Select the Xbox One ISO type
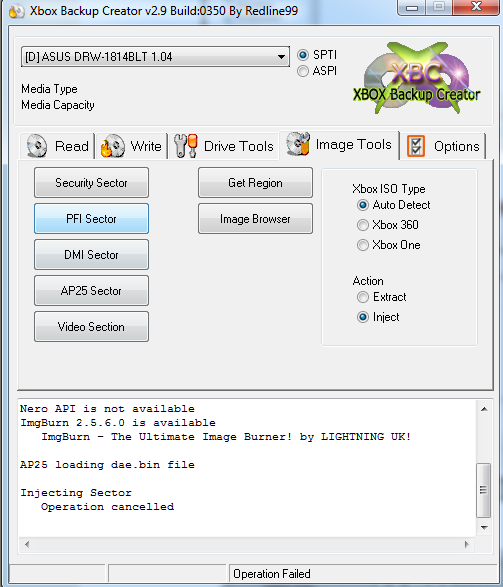 [362, 245]
